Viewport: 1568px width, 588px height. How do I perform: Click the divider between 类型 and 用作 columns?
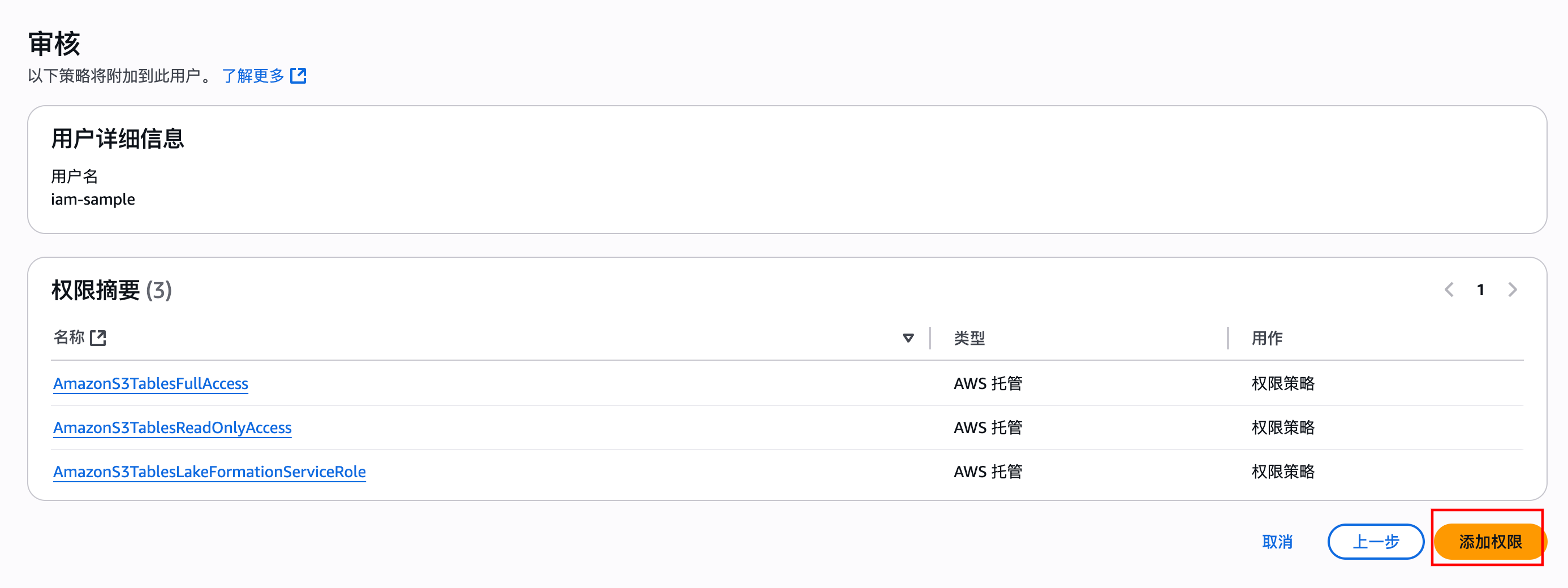[1227, 338]
